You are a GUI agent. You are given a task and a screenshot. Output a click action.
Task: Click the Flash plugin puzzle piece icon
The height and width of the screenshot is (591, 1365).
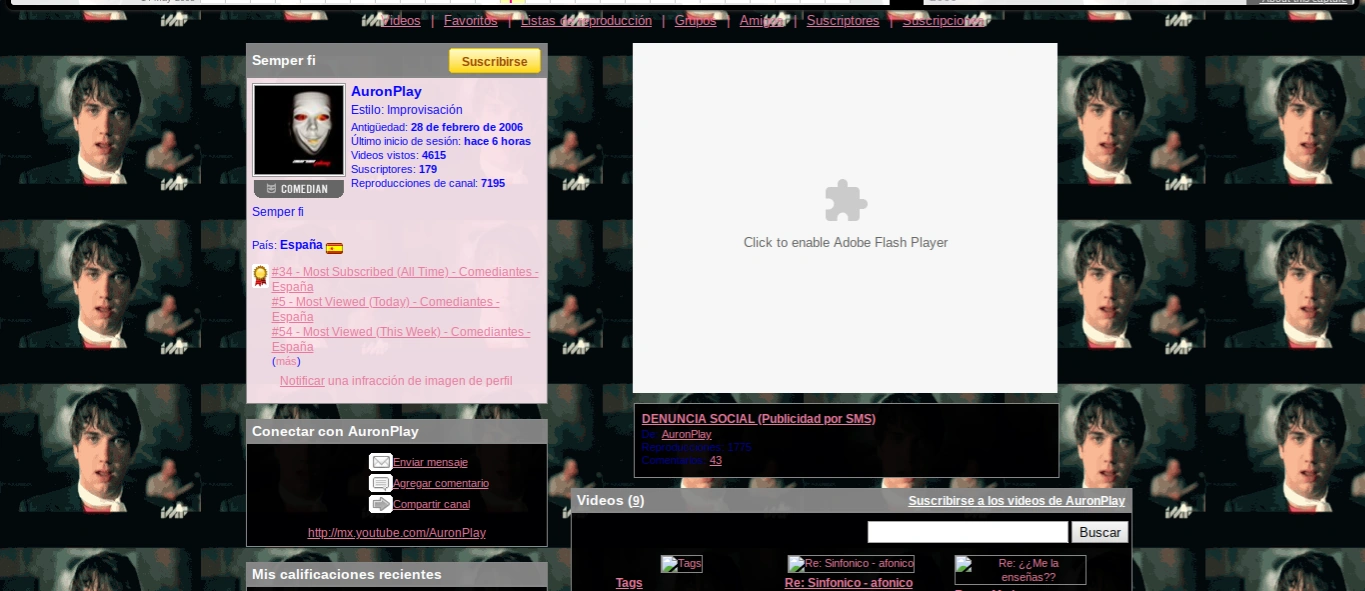pyautogui.click(x=846, y=201)
